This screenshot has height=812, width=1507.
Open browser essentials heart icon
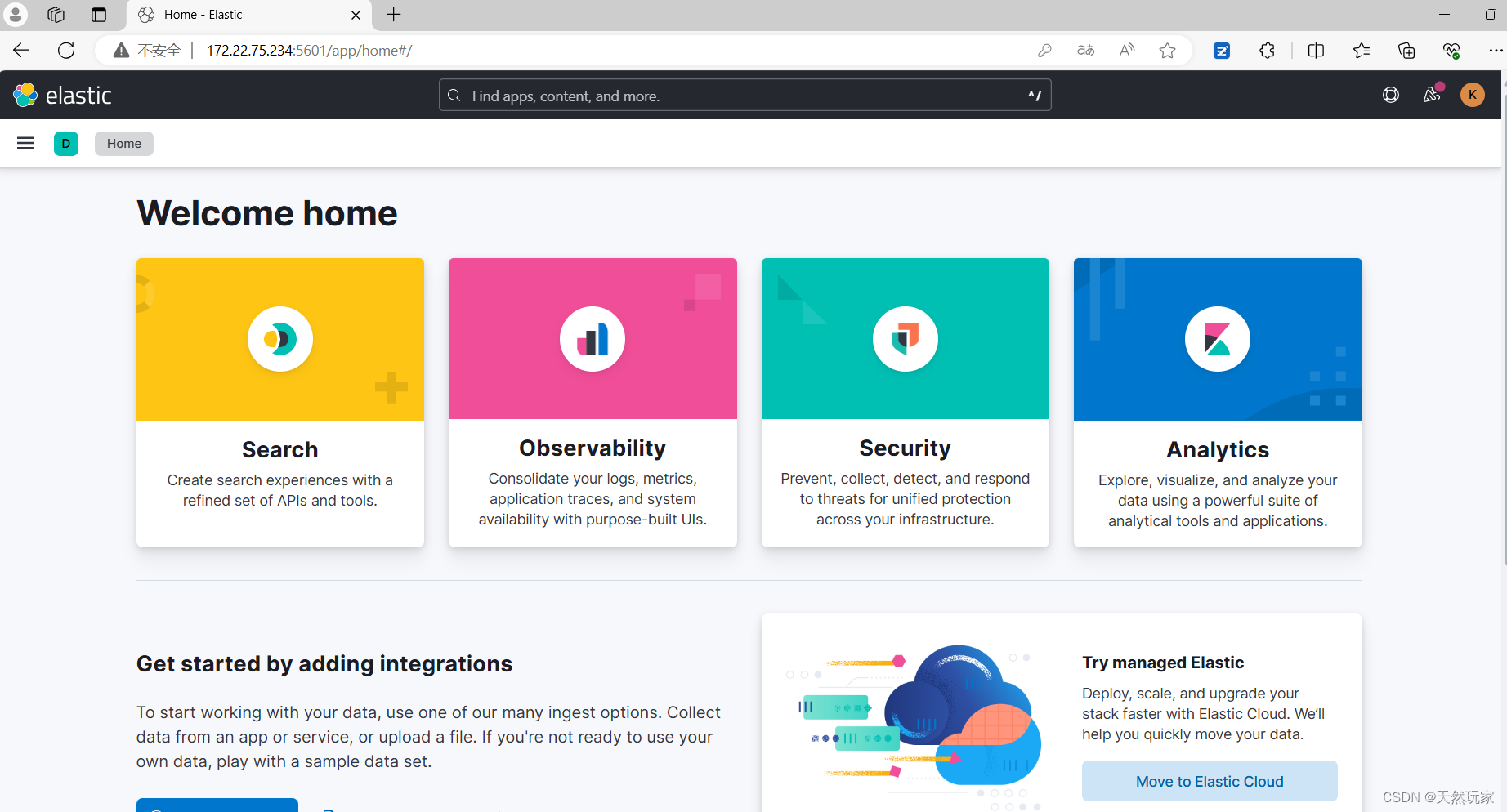point(1451,51)
